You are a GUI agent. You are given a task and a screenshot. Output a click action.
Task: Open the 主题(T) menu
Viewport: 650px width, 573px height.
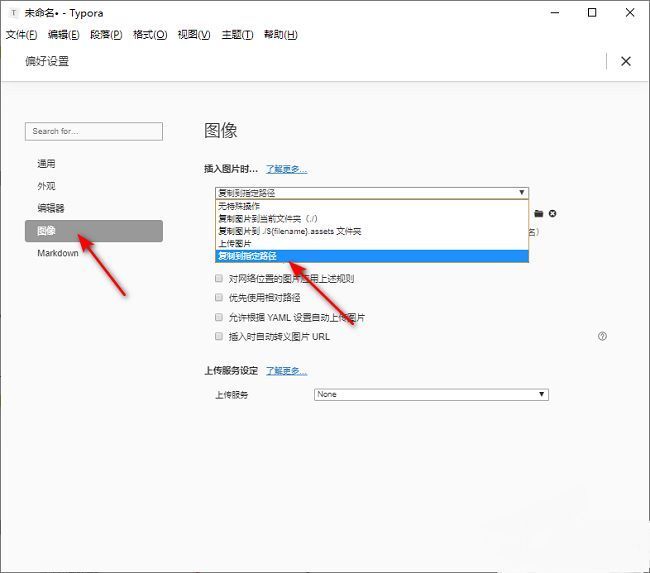(237, 35)
